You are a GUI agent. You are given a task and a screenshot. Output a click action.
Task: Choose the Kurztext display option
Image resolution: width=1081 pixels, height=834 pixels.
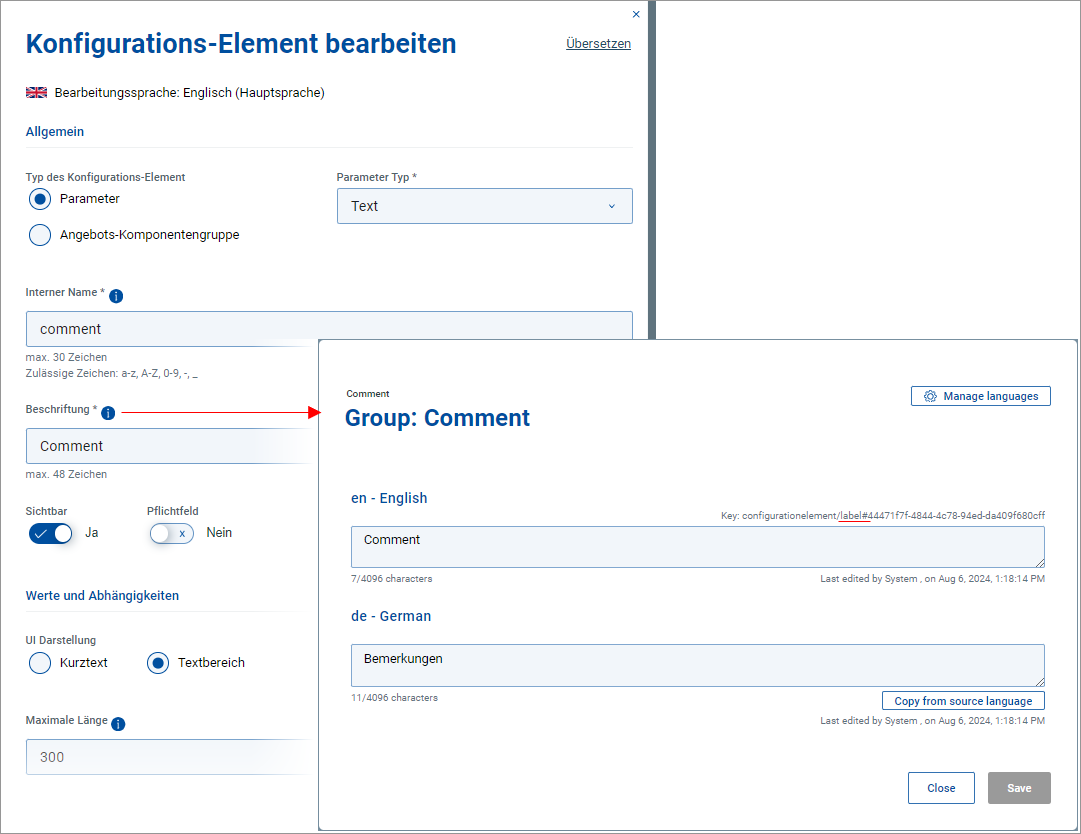(x=40, y=662)
